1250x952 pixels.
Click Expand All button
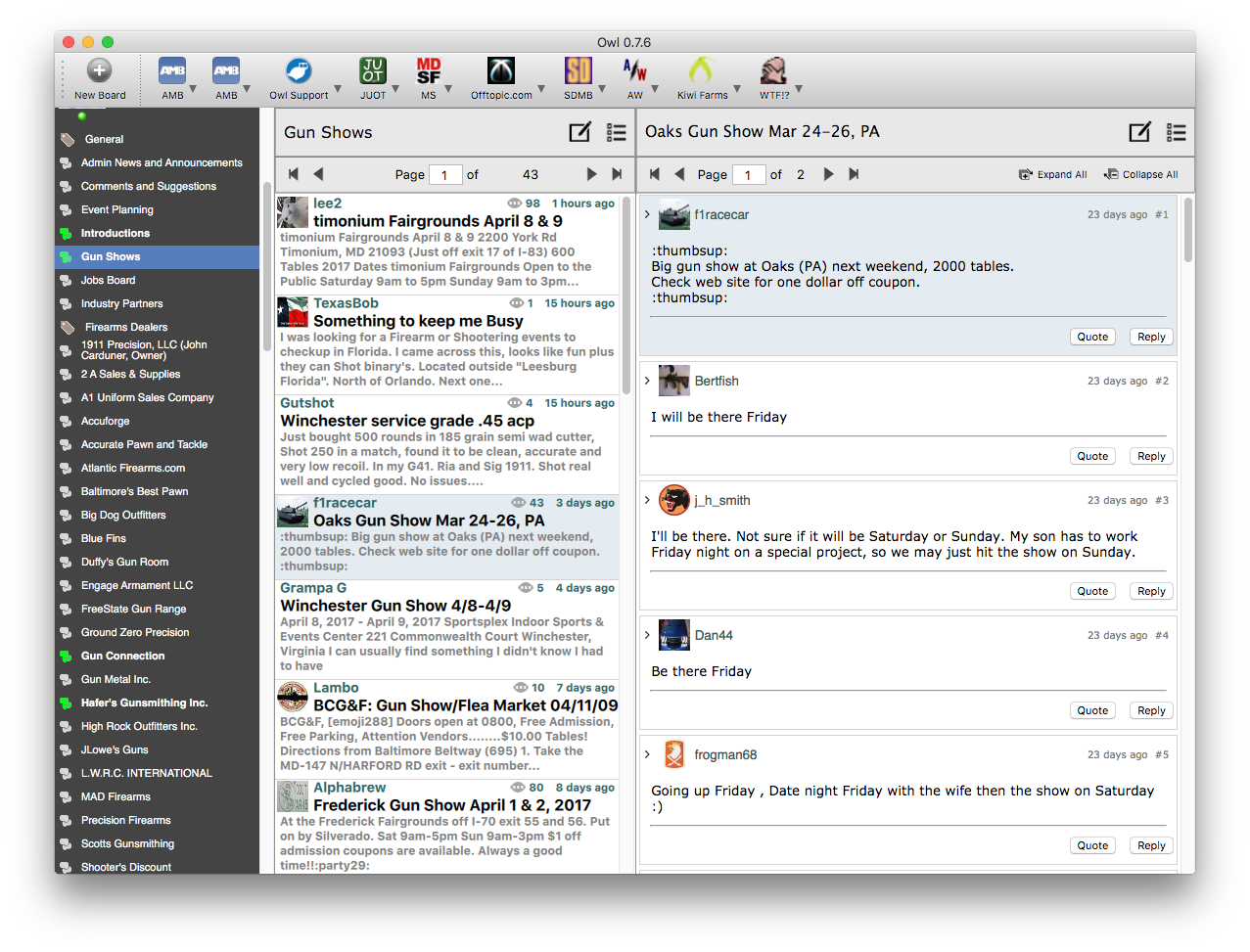pos(1053,174)
